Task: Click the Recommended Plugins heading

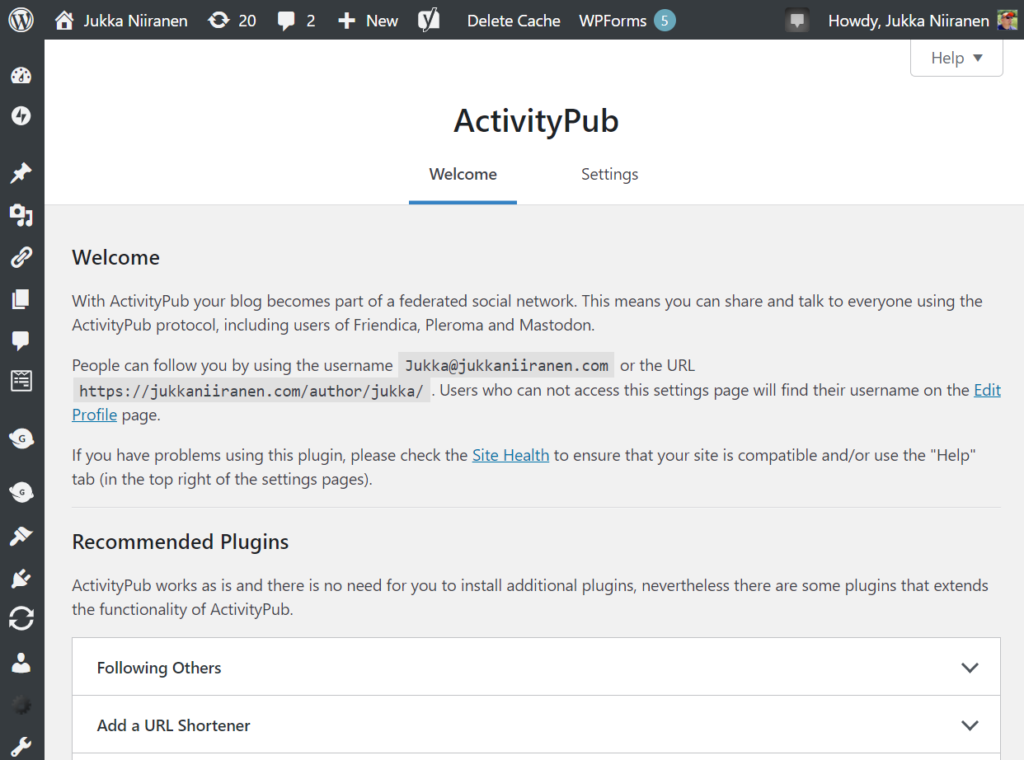Action: (180, 542)
